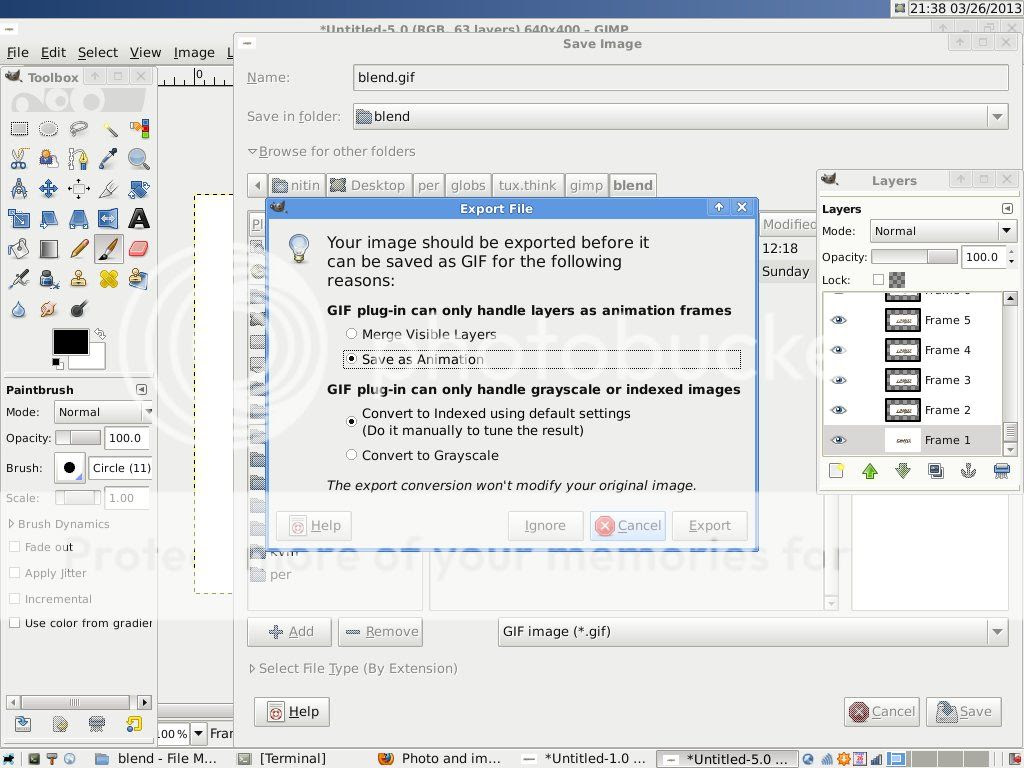Toggle the layer Lock checkbox
1024x768 pixels.
878,280
